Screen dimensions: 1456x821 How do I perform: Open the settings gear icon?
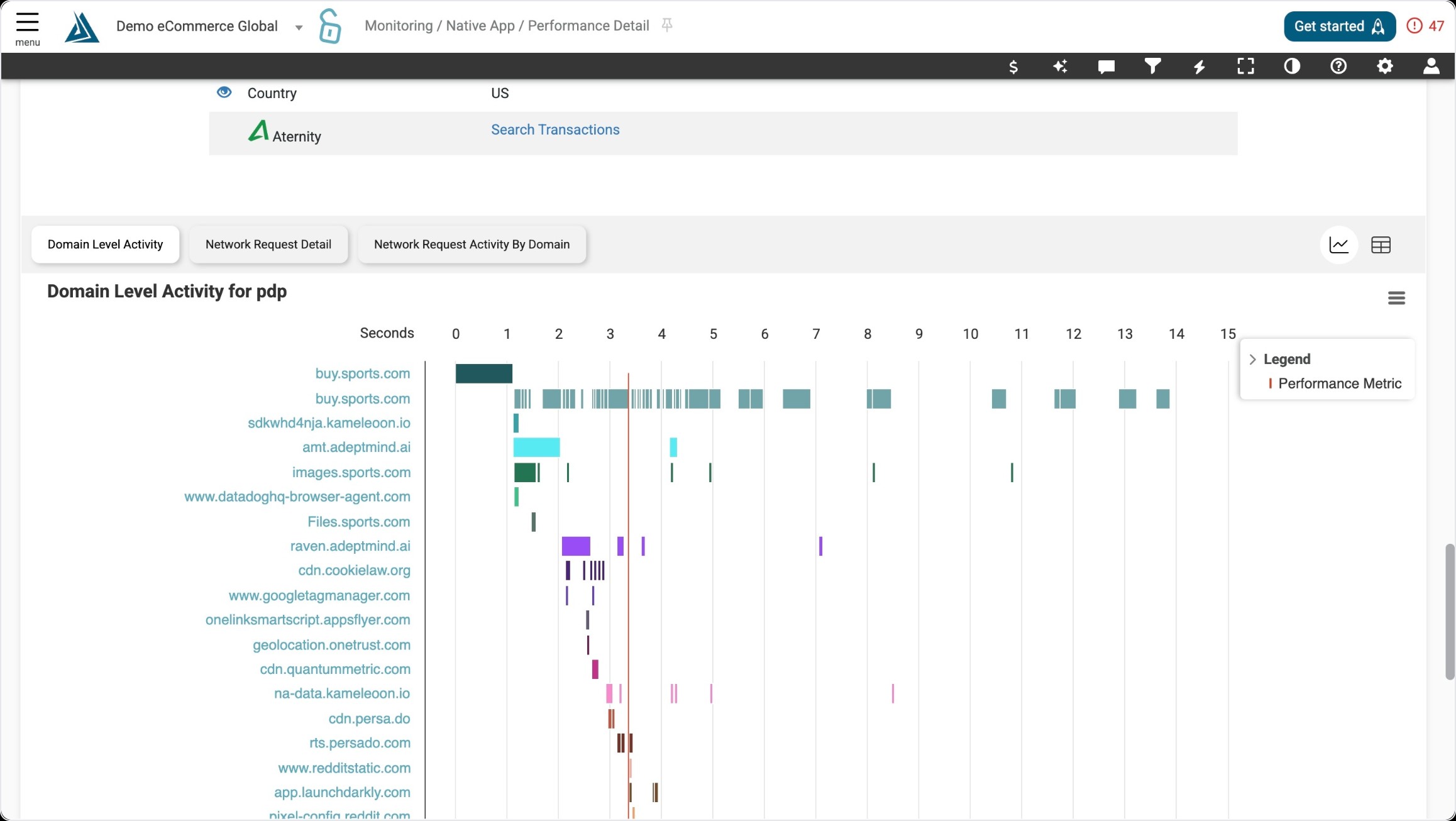tap(1385, 66)
